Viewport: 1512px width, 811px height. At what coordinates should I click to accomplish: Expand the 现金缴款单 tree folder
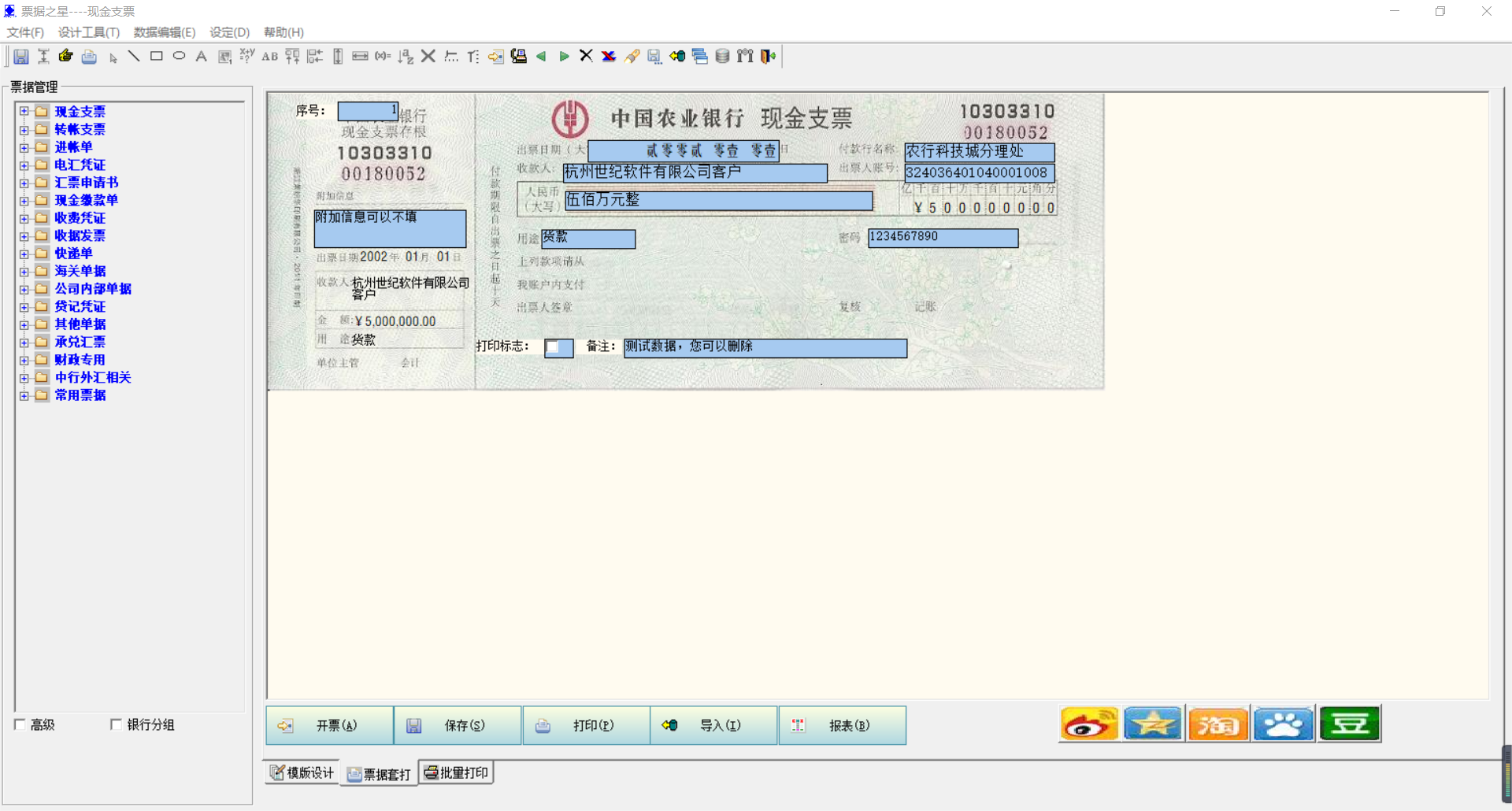[x=24, y=201]
